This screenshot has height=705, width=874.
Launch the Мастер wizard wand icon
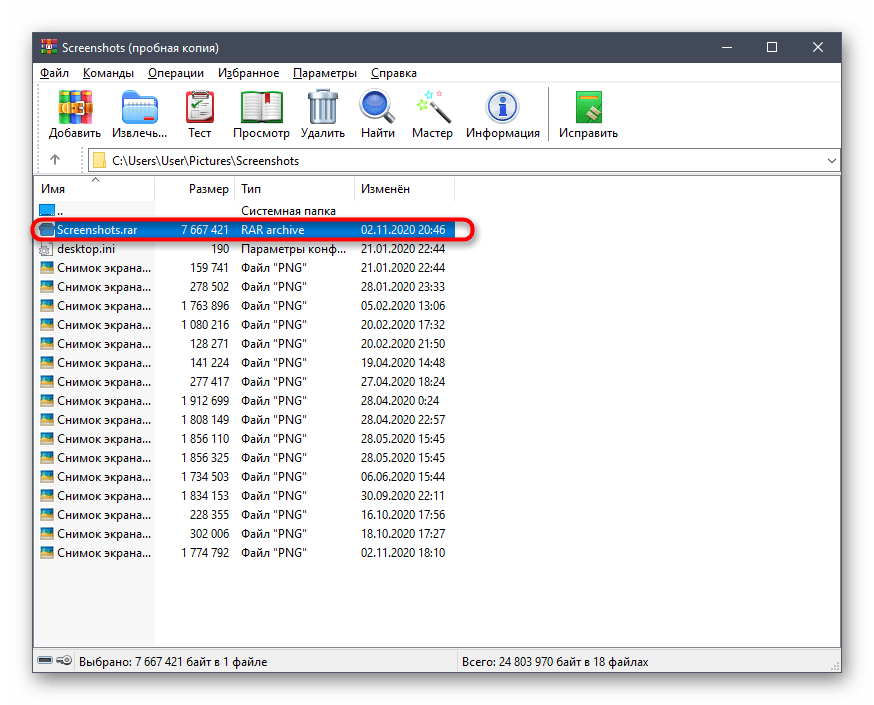(433, 107)
